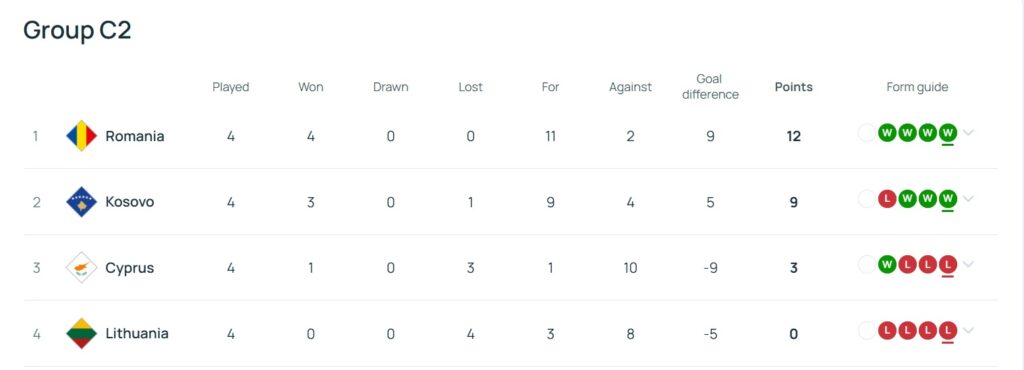Select Romania's latest underlined W form badge
The height and width of the screenshot is (370, 1024).
click(948, 133)
